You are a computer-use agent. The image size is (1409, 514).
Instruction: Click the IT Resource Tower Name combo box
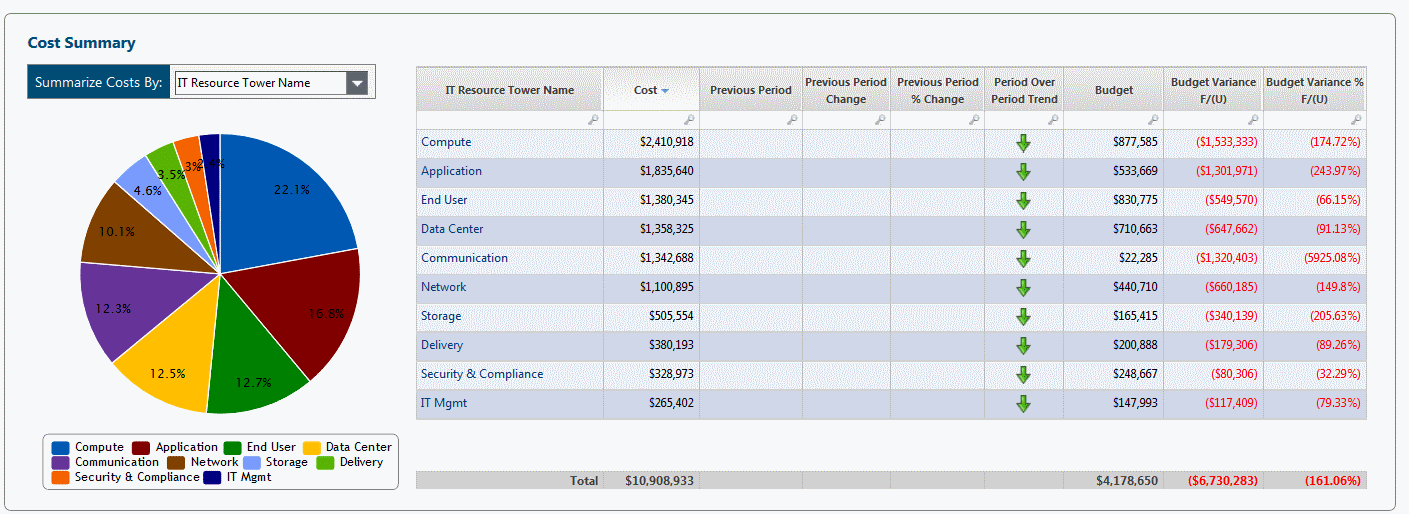pyautogui.click(x=271, y=83)
